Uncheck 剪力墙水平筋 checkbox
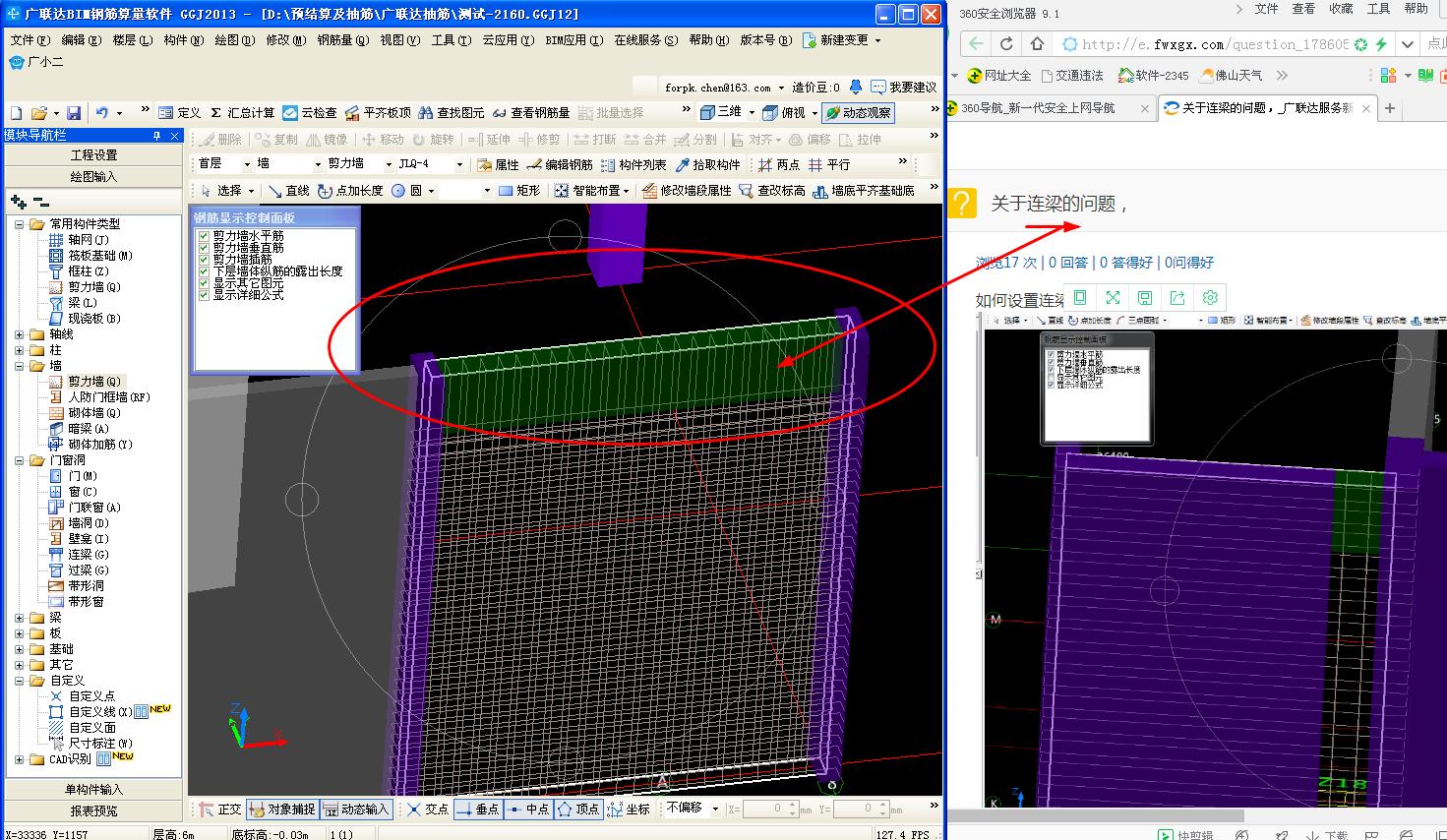Screen dimensions: 1447x840 (205, 236)
